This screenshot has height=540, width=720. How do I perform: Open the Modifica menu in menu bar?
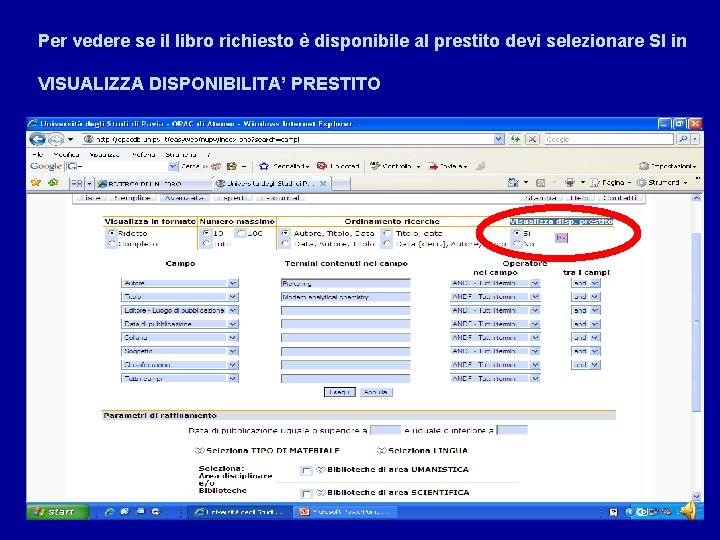tap(66, 155)
